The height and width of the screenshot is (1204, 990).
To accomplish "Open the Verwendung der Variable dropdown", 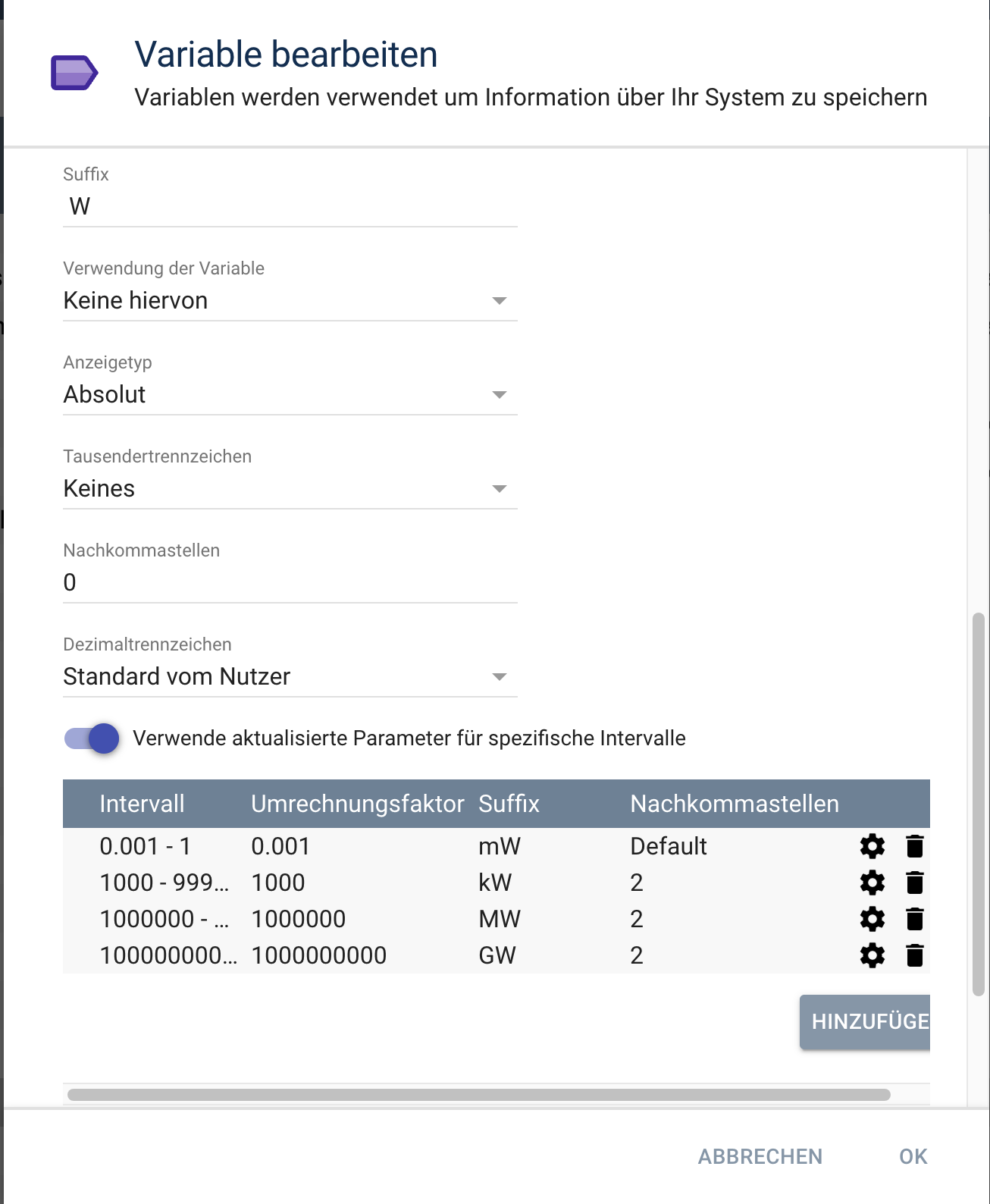I will tap(290, 301).
